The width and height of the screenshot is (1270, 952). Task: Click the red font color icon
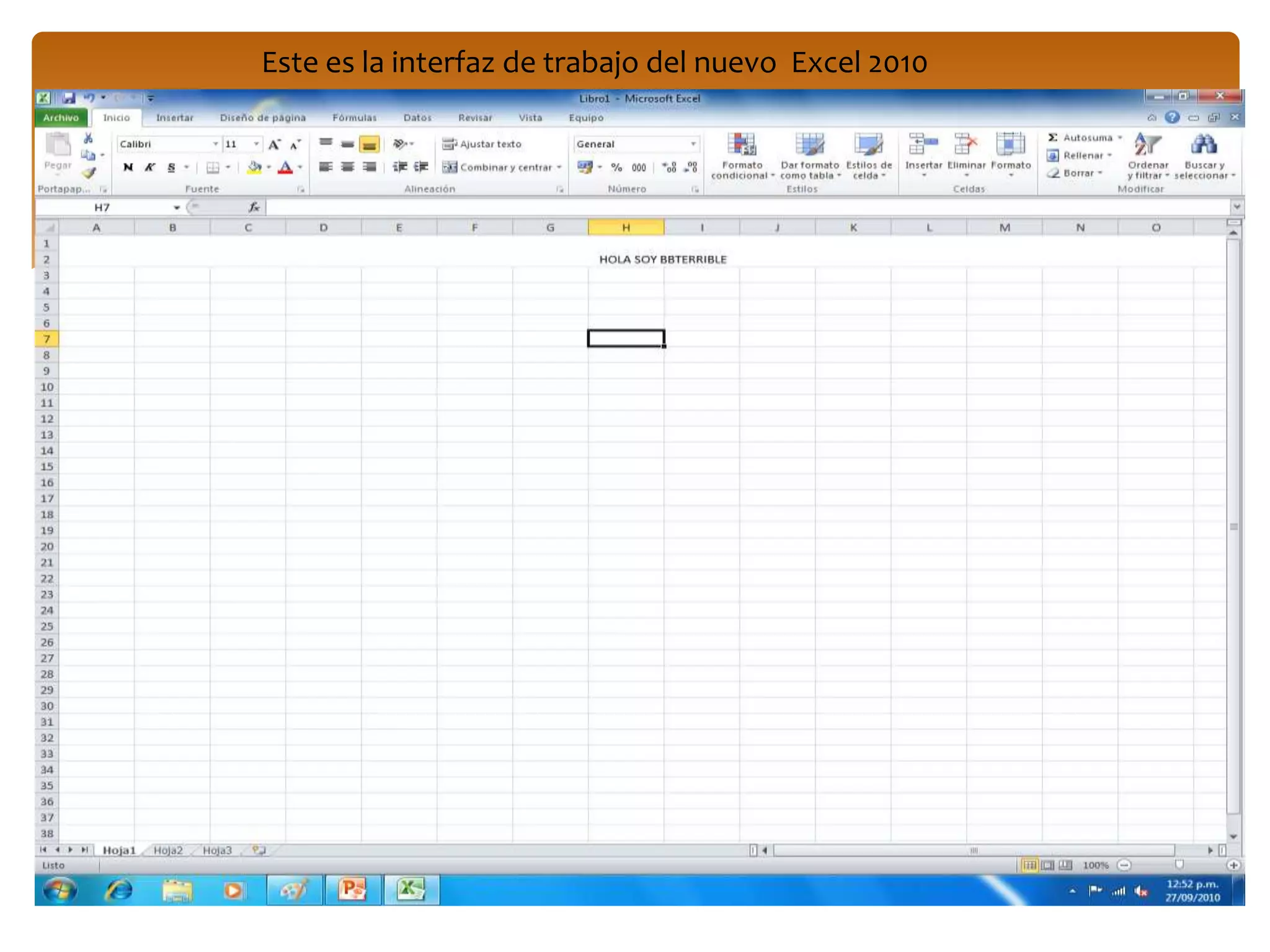[x=285, y=167]
